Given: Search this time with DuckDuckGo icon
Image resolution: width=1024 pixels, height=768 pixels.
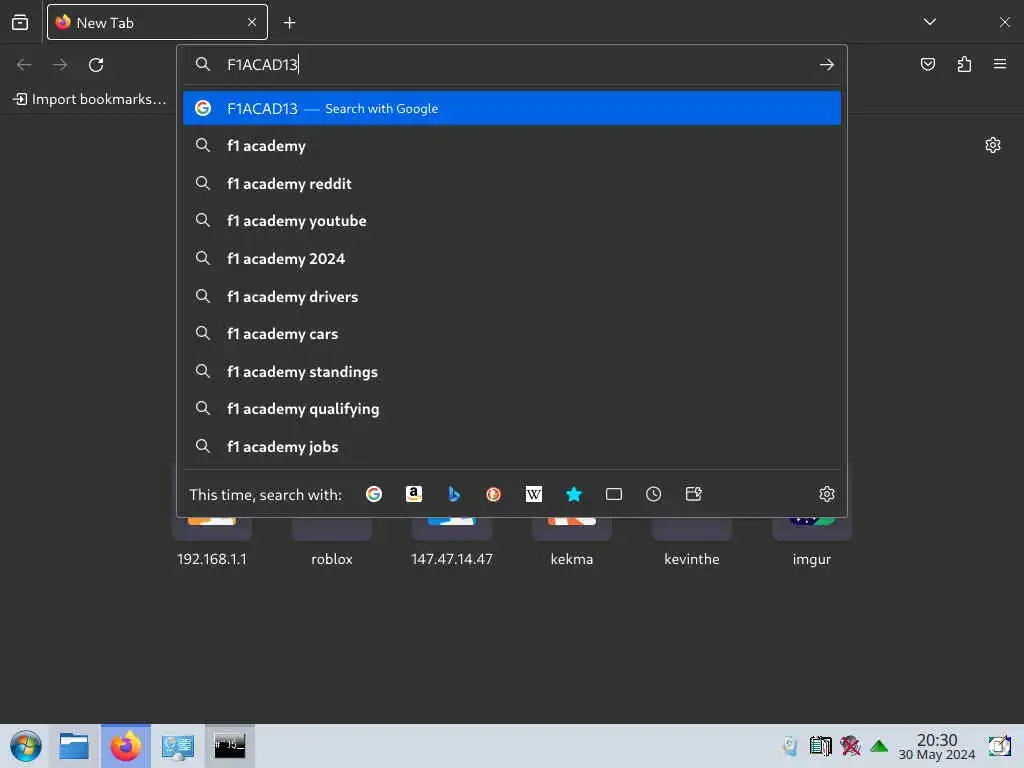Looking at the screenshot, I should point(494,494).
